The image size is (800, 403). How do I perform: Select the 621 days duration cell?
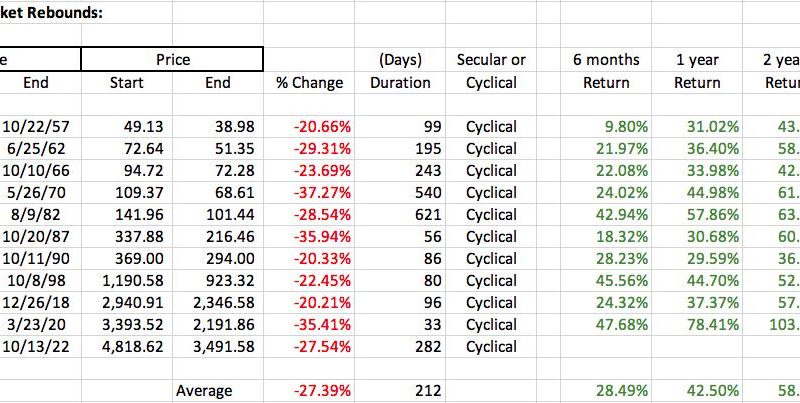click(400, 215)
